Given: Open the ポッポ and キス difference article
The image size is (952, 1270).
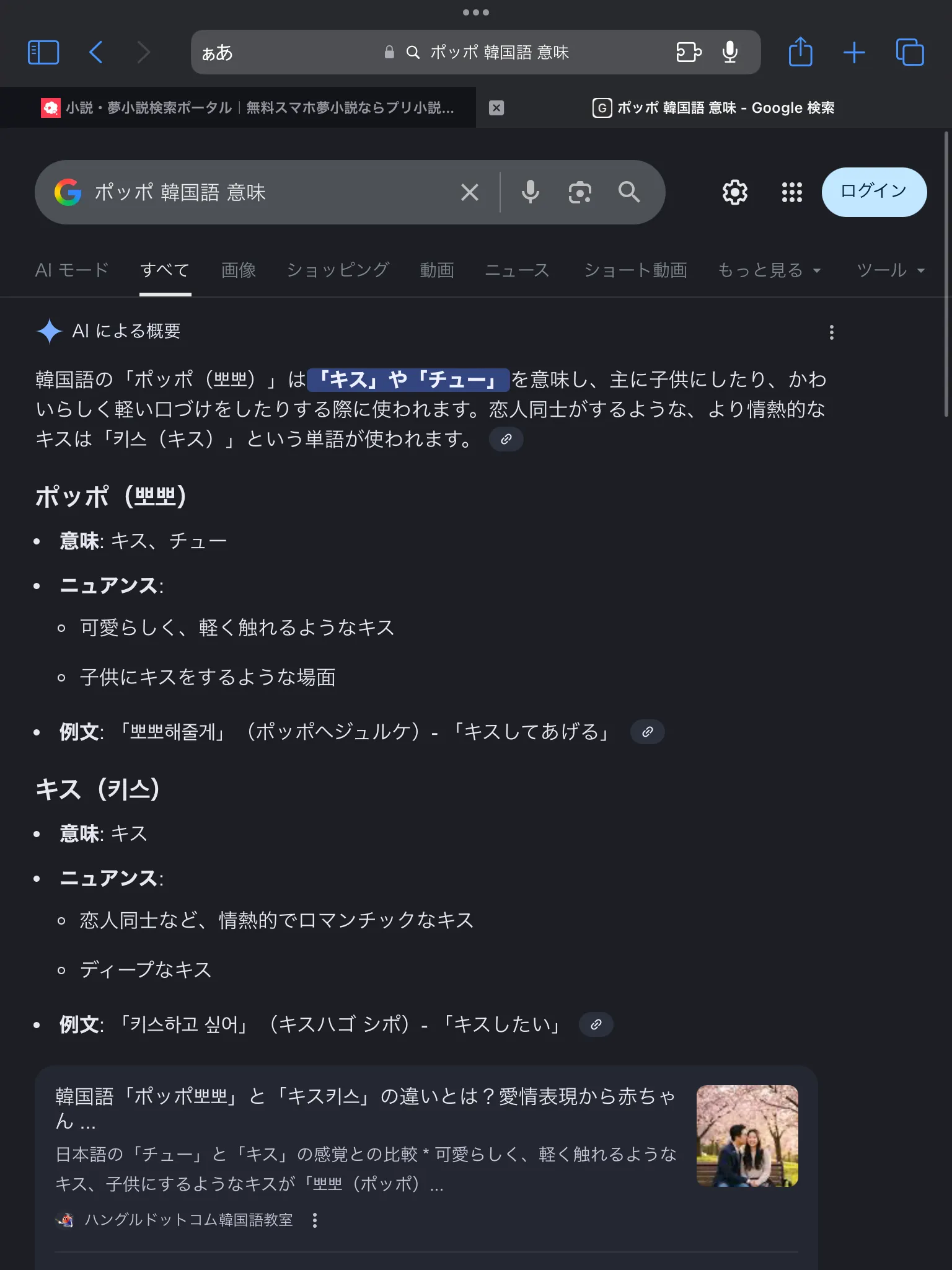Looking at the screenshot, I should (x=366, y=1108).
